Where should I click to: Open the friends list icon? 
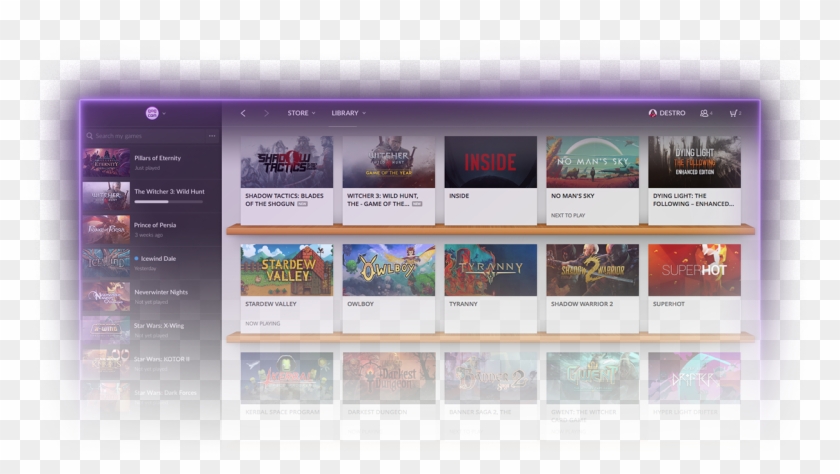[705, 113]
